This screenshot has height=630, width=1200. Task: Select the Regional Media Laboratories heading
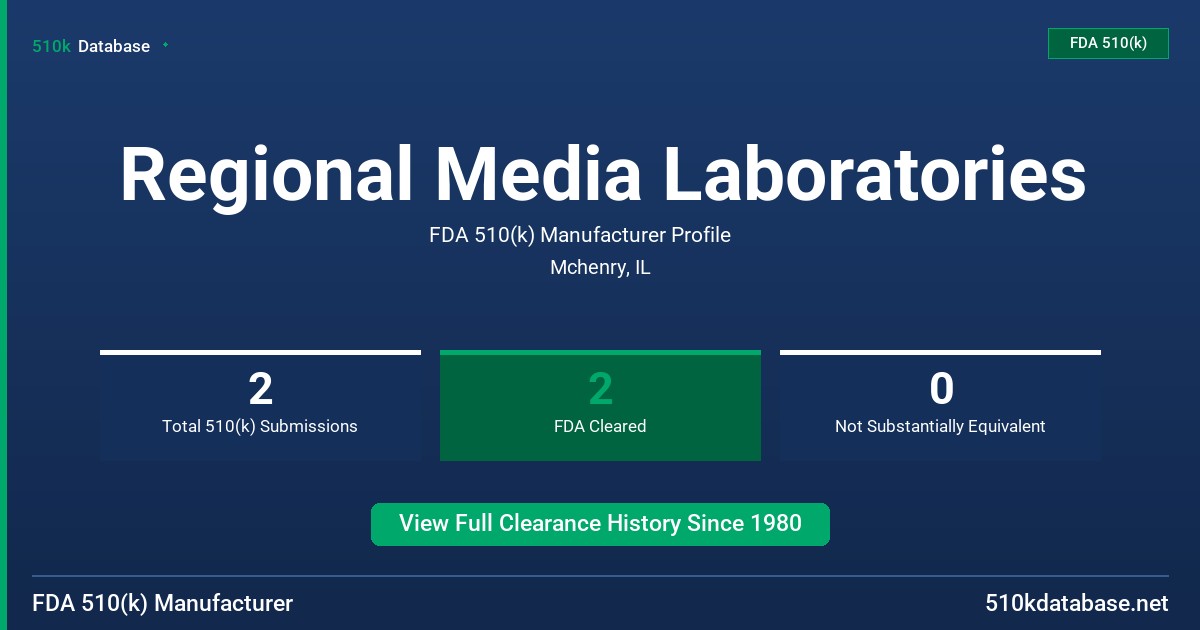tap(603, 174)
